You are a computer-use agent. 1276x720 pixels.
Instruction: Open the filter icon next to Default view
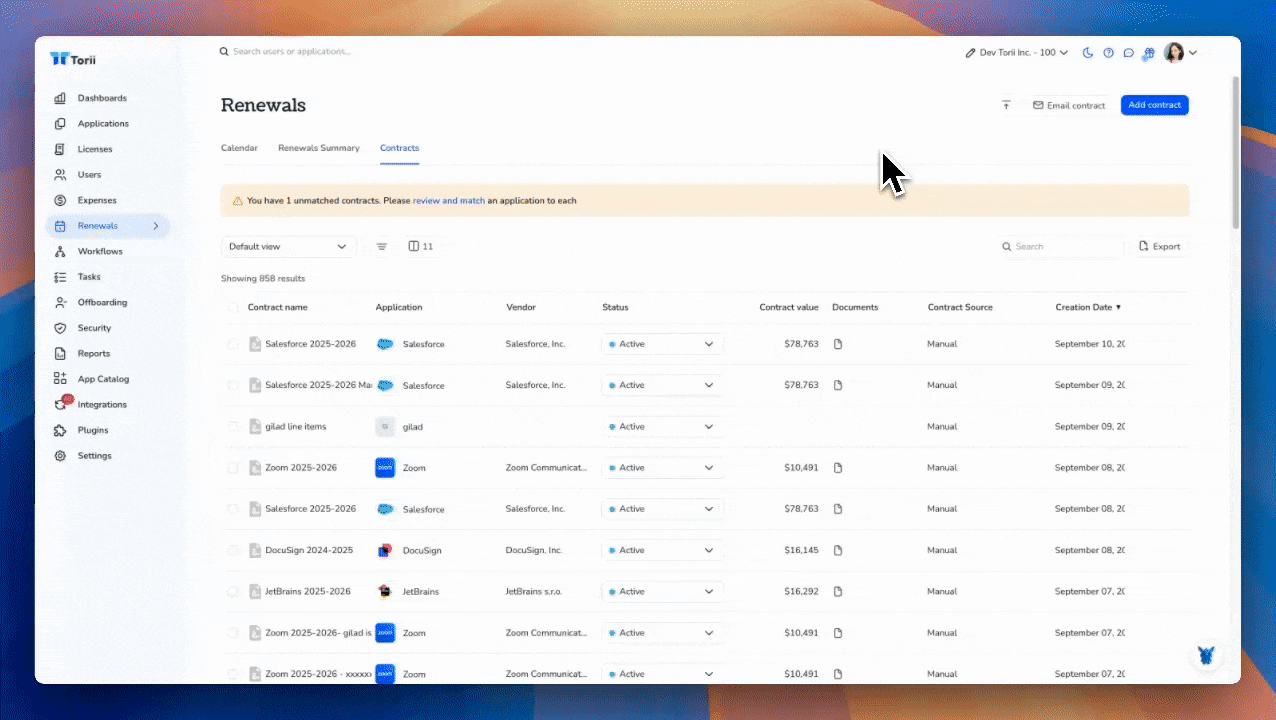pos(381,246)
